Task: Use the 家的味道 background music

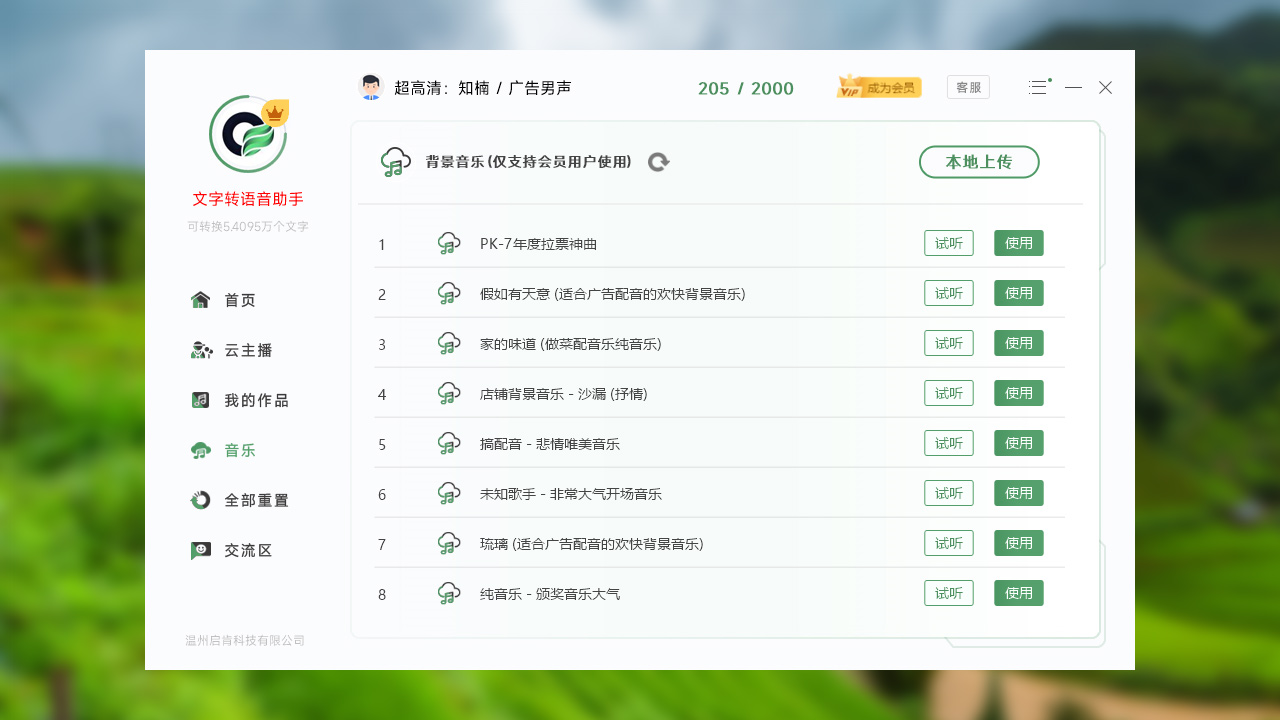Action: pos(1018,342)
